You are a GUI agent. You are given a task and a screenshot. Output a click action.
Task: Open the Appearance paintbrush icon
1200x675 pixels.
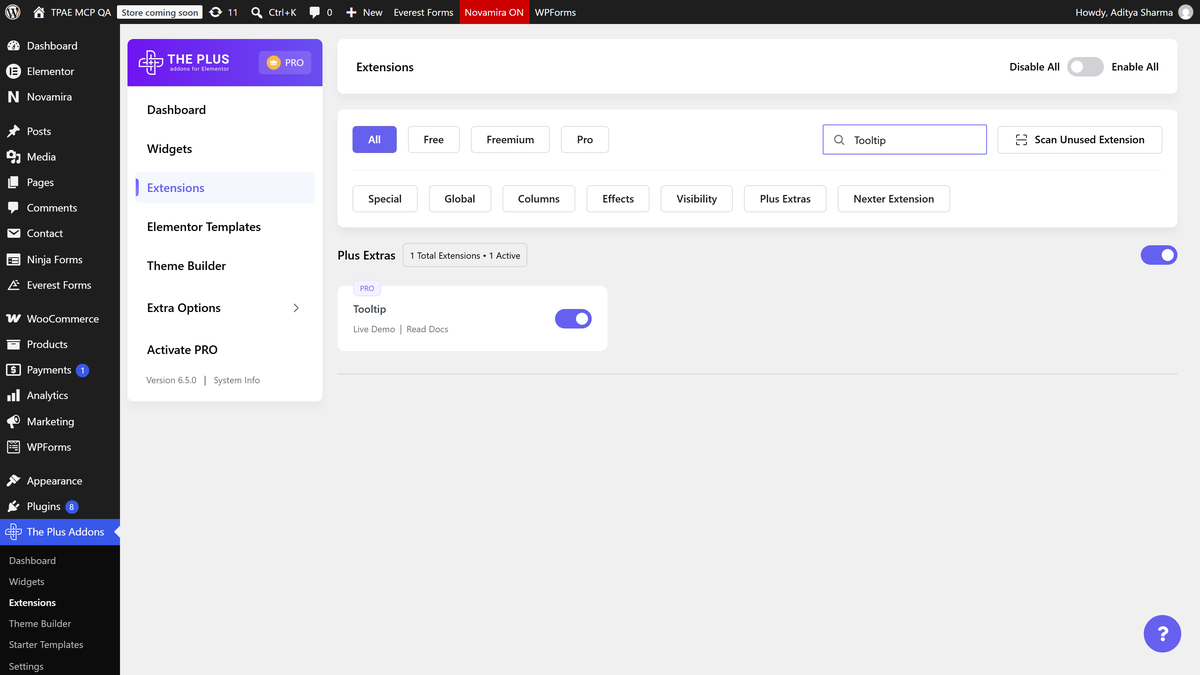click(x=14, y=481)
